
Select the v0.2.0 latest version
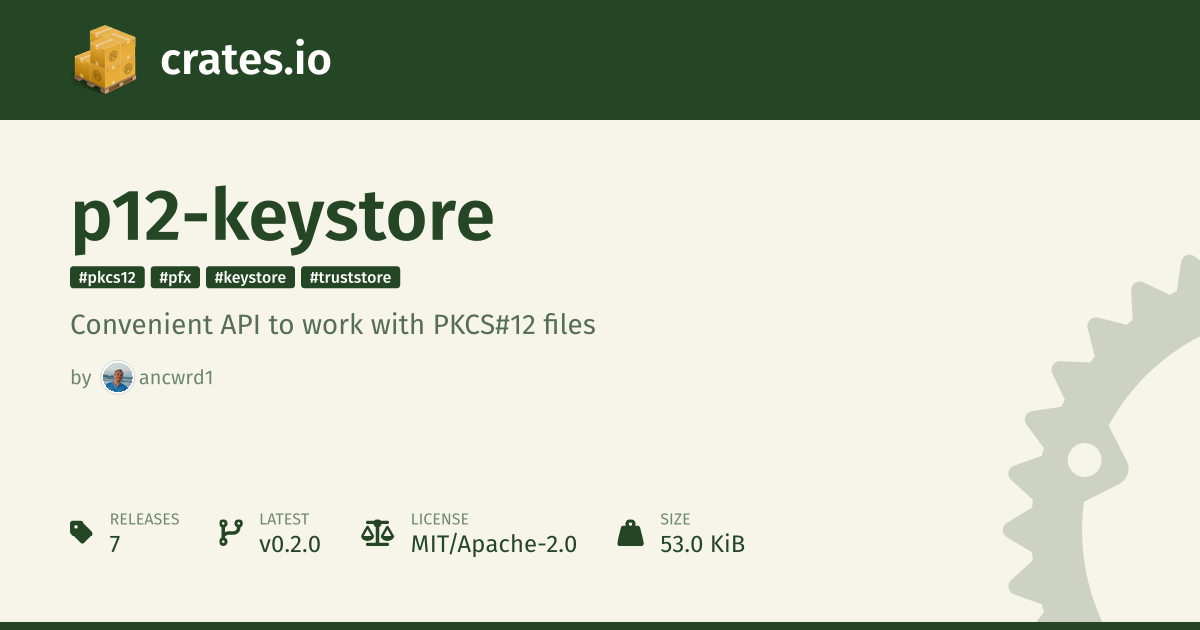pos(289,544)
